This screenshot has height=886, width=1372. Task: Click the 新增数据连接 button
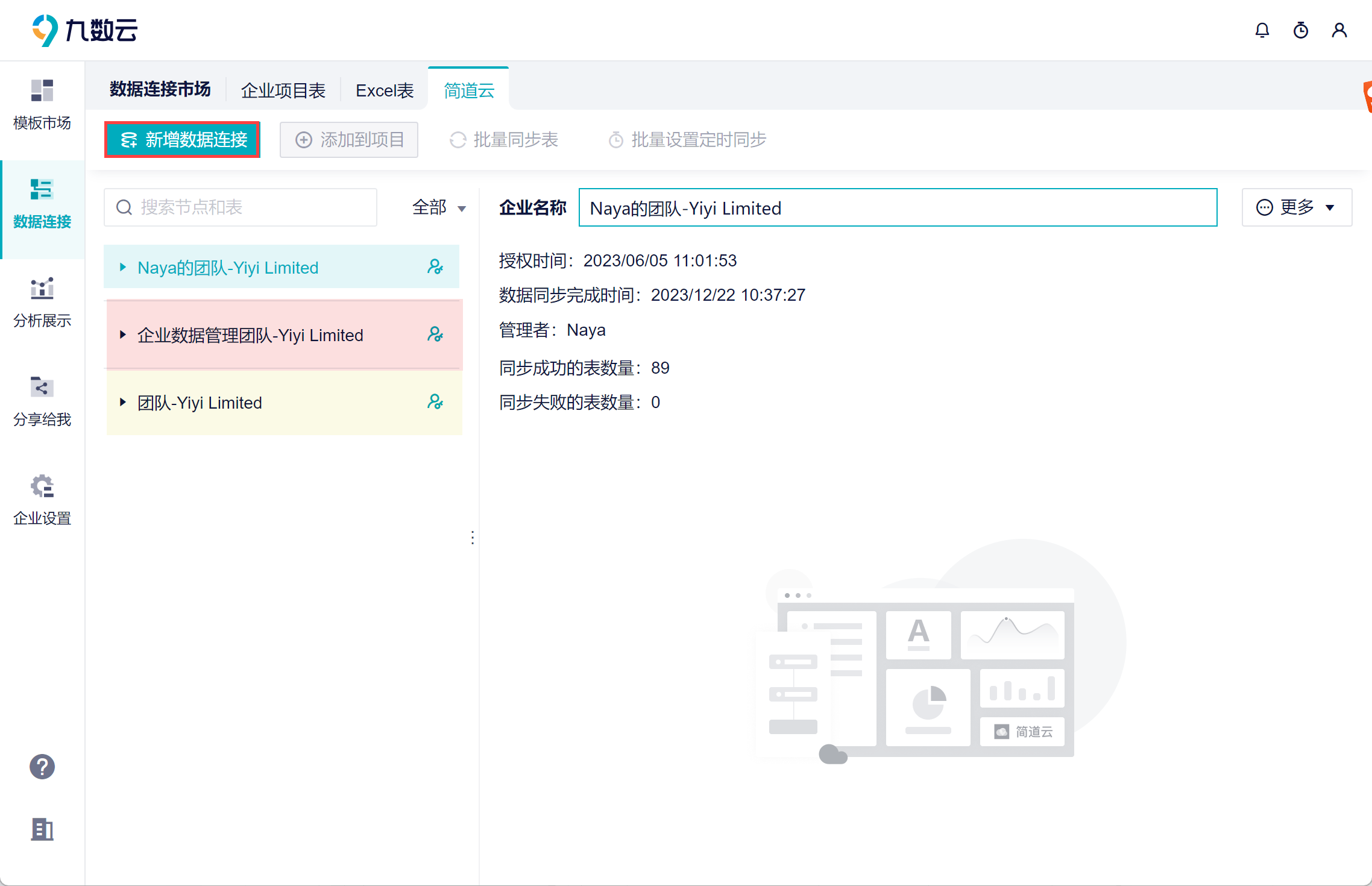coord(182,140)
